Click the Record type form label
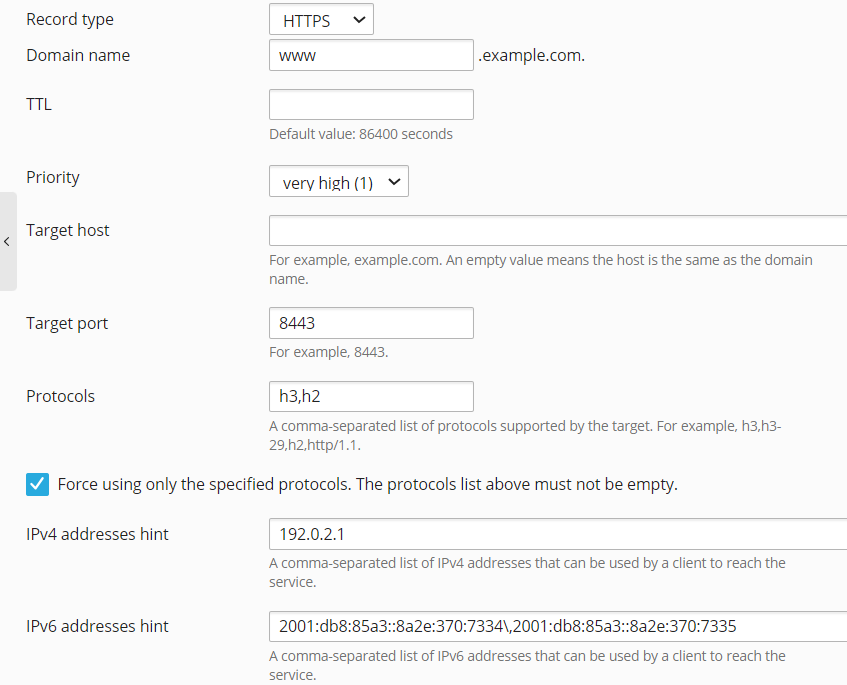The height and width of the screenshot is (685, 847). pyautogui.click(x=70, y=18)
